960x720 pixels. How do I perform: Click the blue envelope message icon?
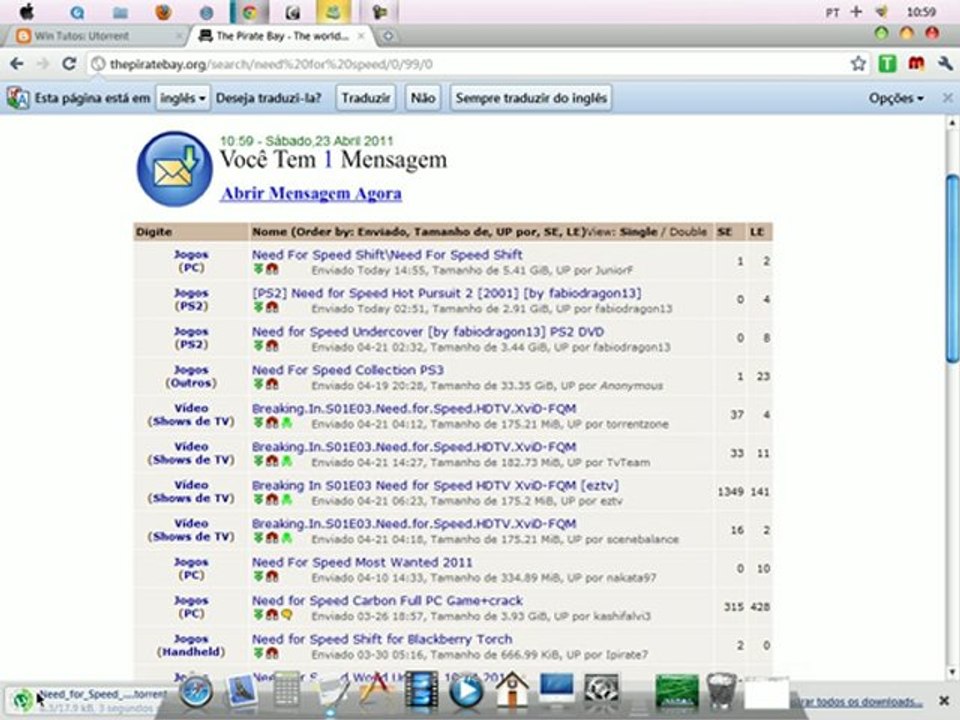pyautogui.click(x=174, y=168)
